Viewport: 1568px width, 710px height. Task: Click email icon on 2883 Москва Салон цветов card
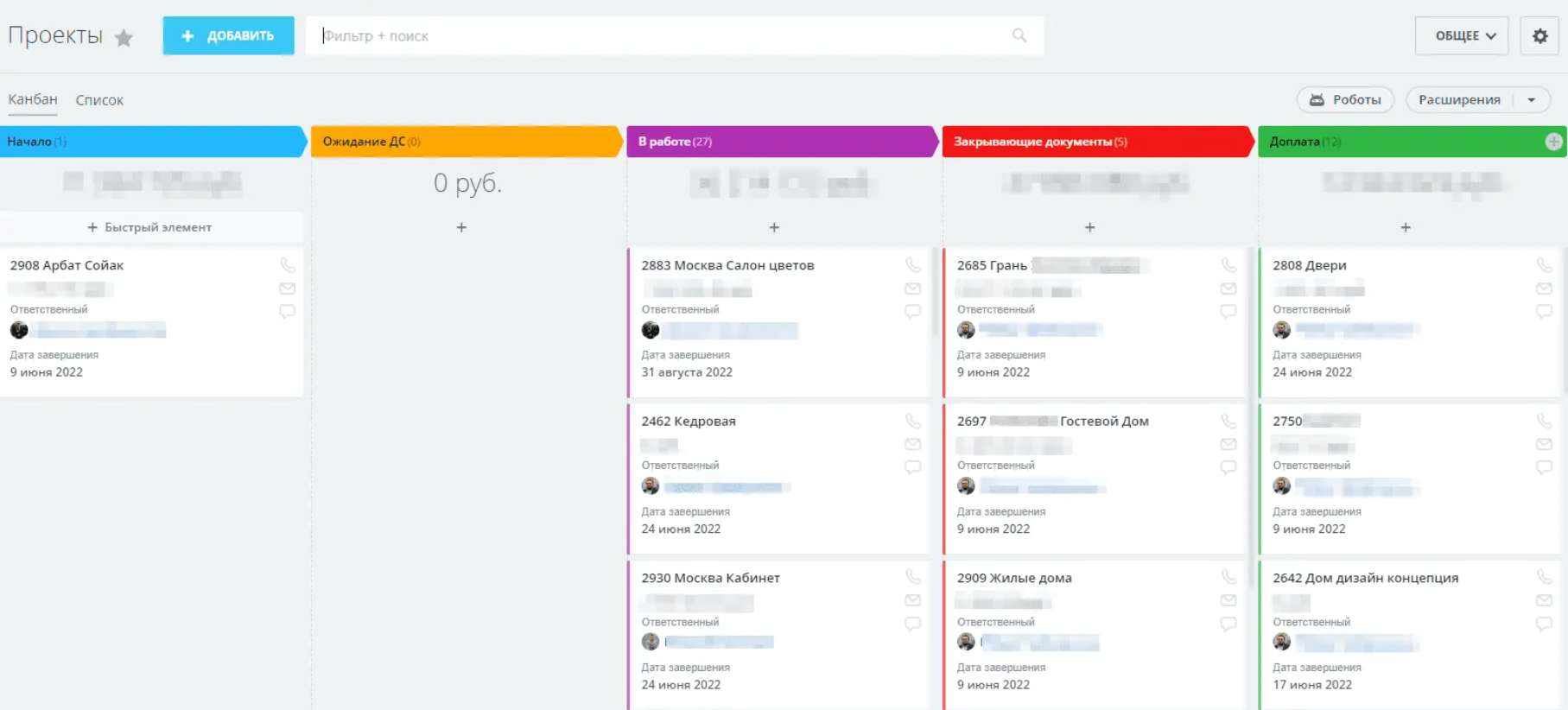[912, 288]
